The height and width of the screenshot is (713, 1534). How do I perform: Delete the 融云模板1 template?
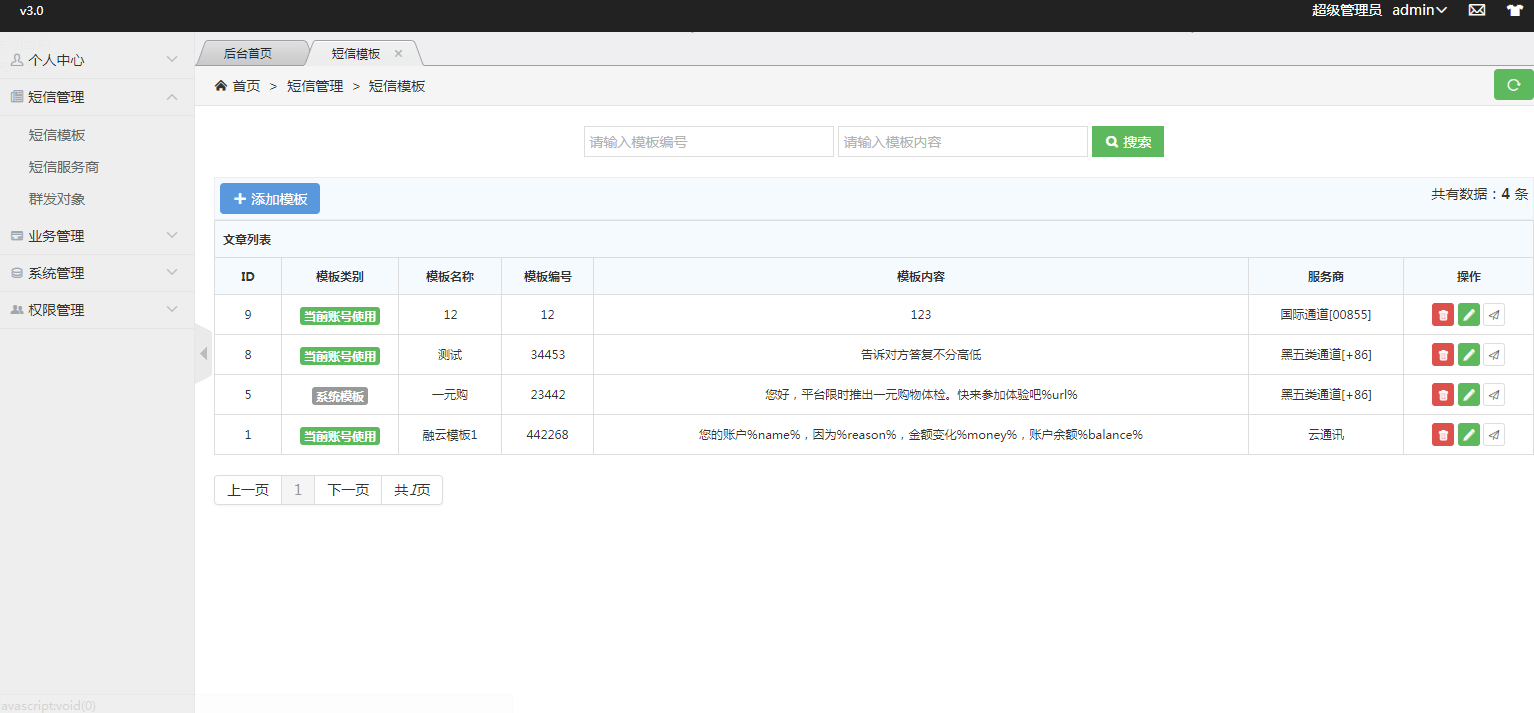pyautogui.click(x=1442, y=435)
